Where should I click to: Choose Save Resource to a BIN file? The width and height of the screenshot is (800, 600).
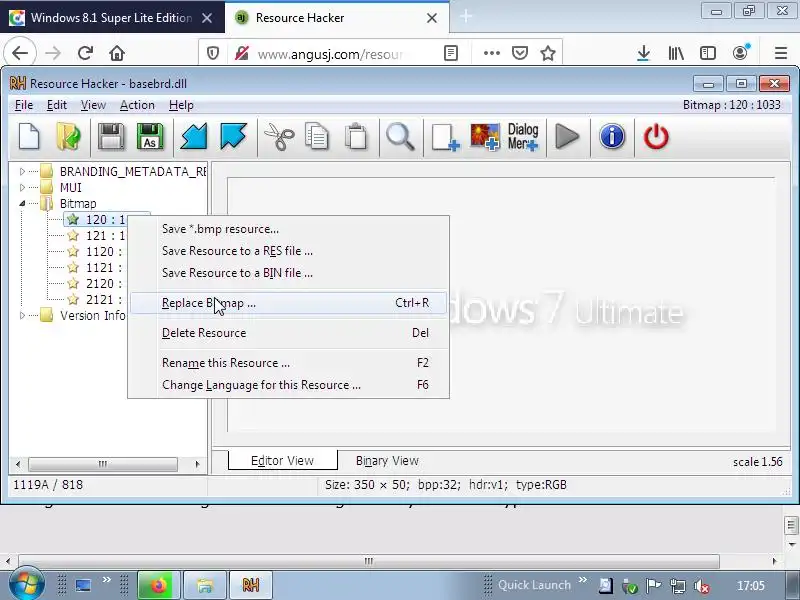[x=288, y=273]
